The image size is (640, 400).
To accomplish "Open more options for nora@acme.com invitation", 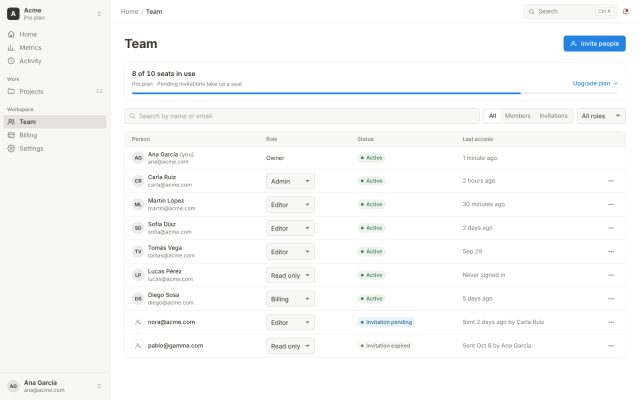I will (x=611, y=322).
